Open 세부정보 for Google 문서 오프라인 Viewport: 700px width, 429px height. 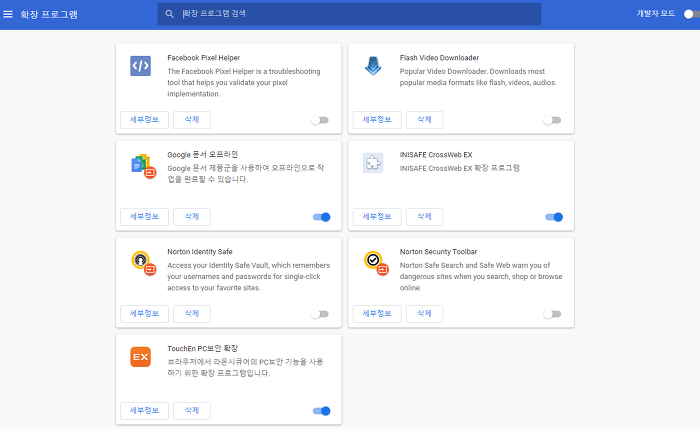coord(144,217)
